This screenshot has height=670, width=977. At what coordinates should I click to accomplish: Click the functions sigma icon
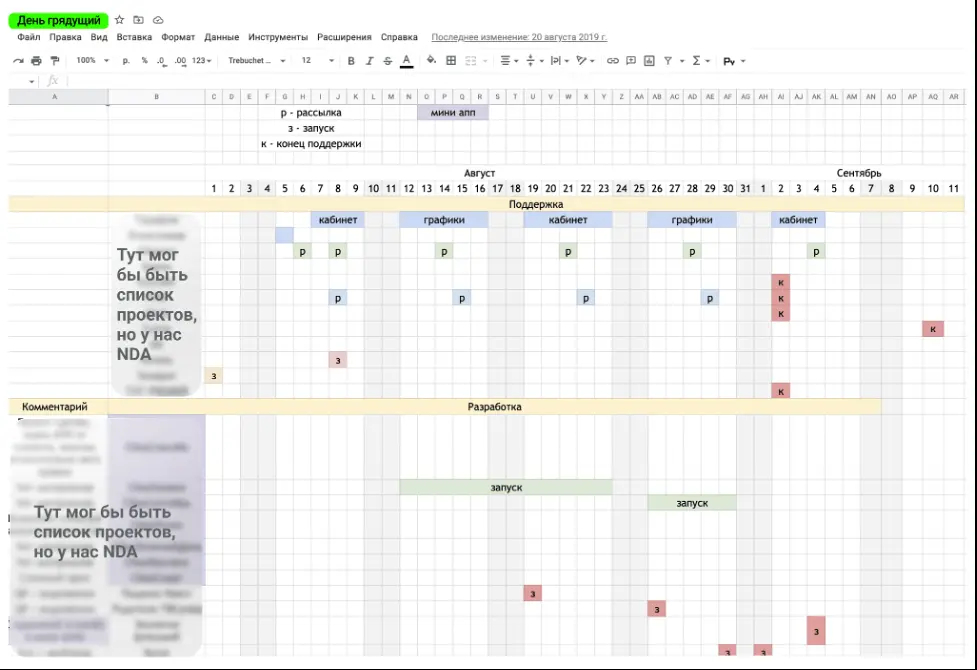coord(696,60)
